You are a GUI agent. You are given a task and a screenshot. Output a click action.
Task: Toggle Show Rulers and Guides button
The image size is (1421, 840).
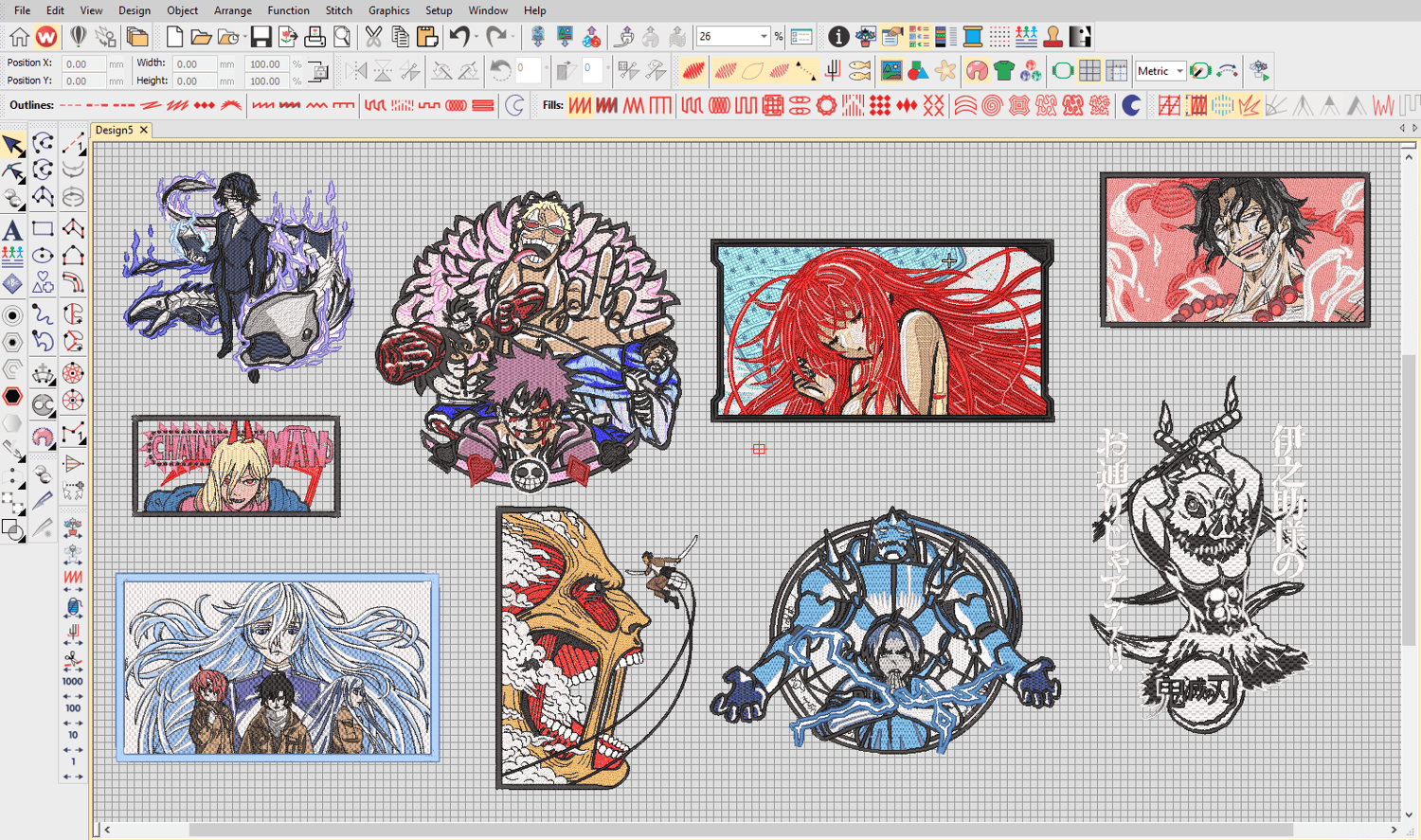1117,71
